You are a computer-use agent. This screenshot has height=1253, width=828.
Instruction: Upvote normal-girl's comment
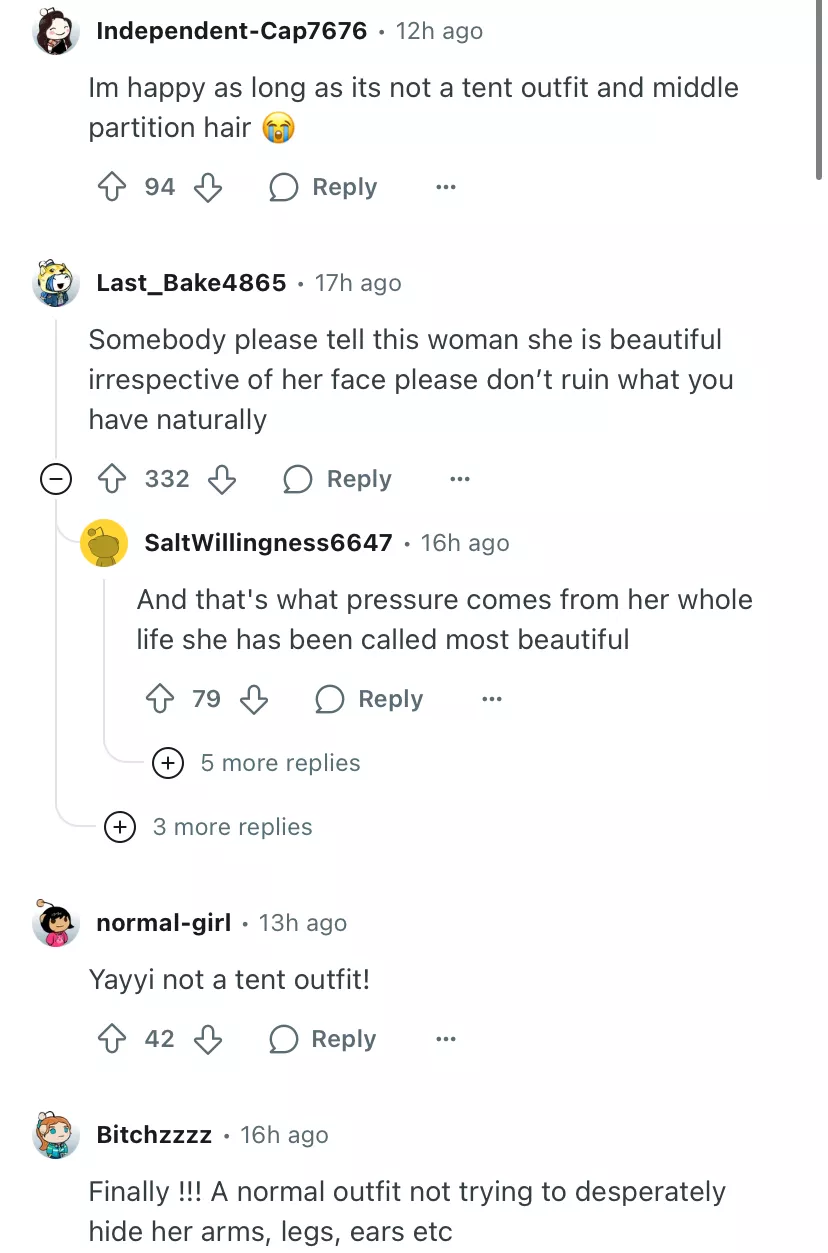(110, 1039)
